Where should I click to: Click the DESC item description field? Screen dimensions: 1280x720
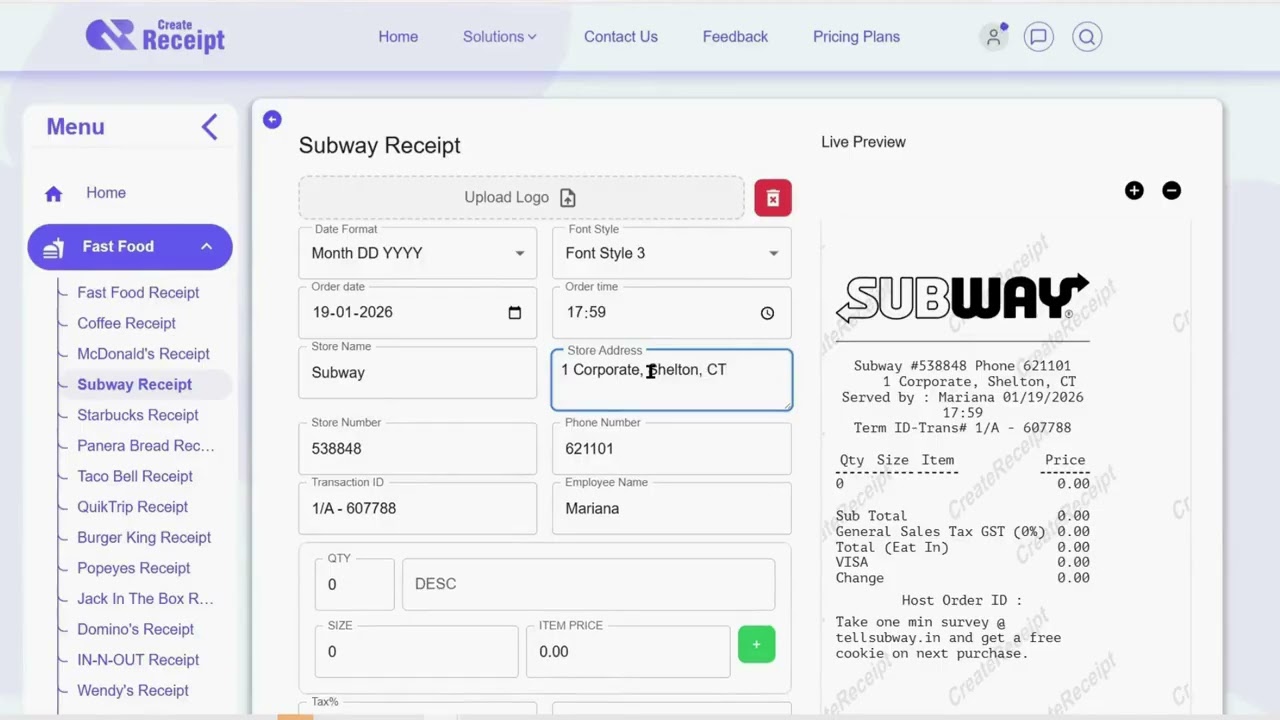pos(588,585)
